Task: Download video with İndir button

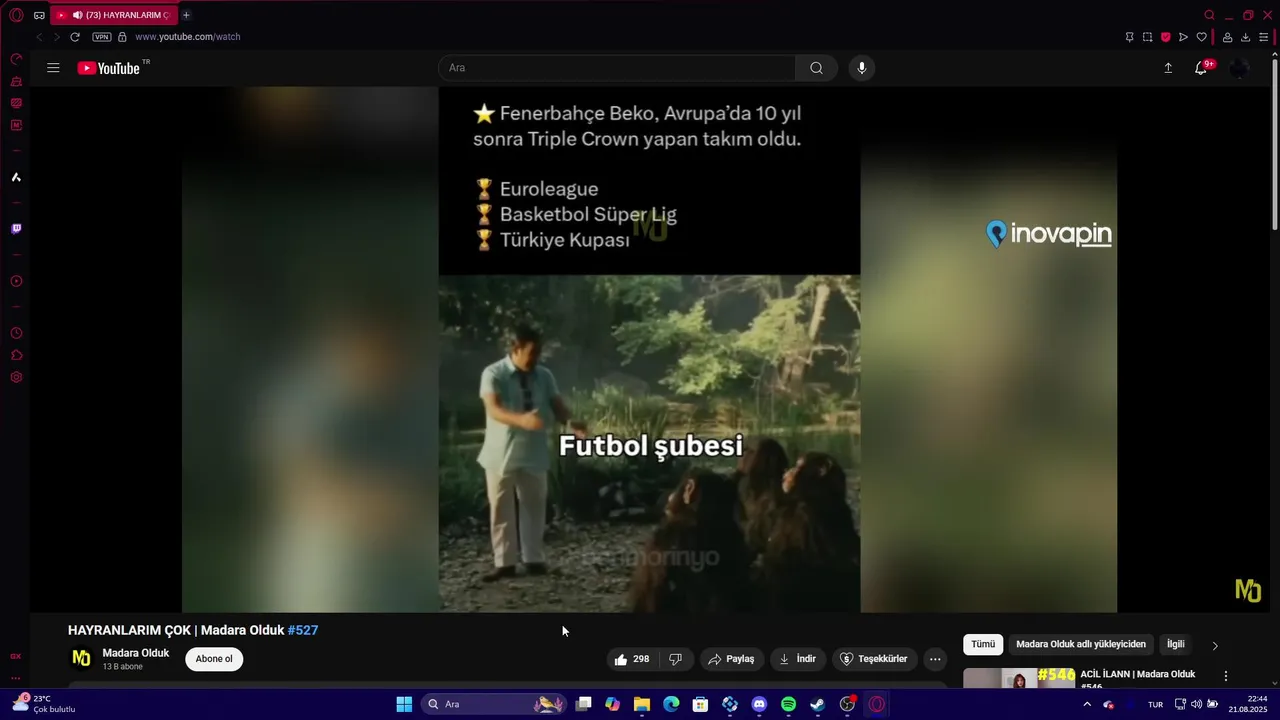Action: click(798, 659)
